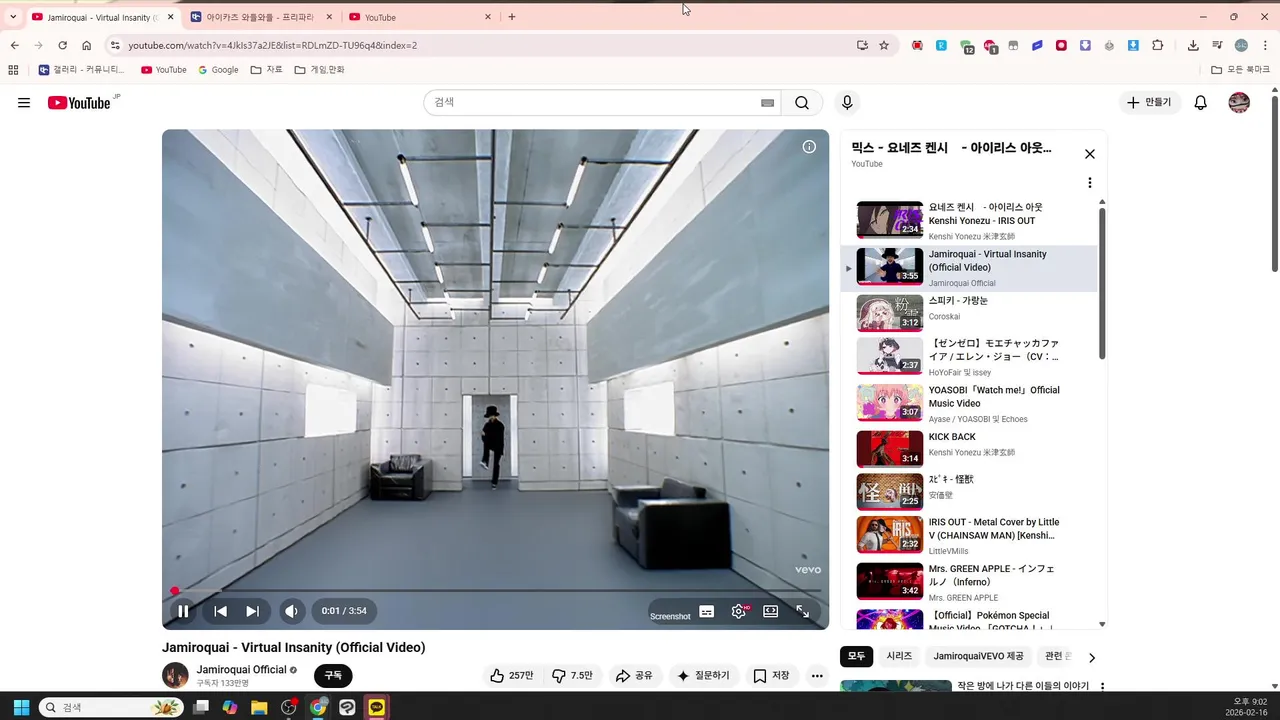Pause the video
Viewport: 1280px width, 720px height.
click(183, 611)
